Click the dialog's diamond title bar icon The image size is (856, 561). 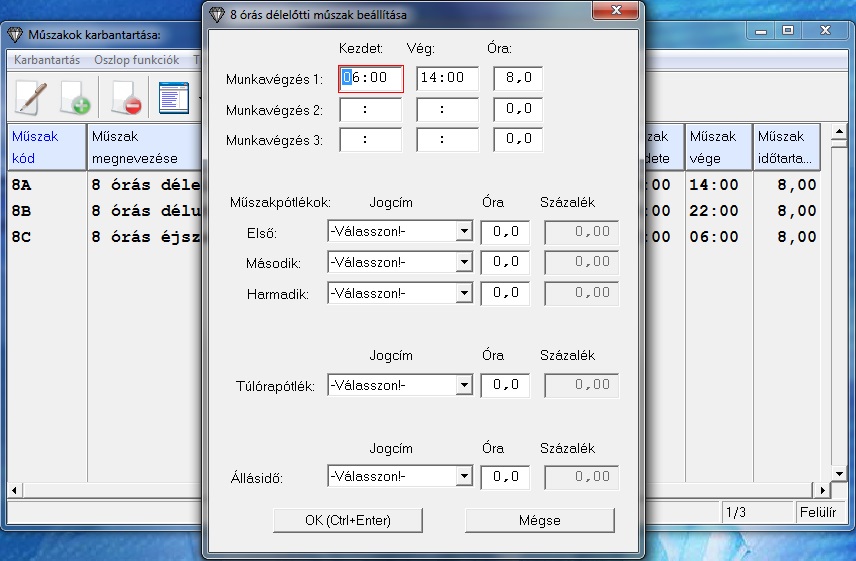coord(217,14)
